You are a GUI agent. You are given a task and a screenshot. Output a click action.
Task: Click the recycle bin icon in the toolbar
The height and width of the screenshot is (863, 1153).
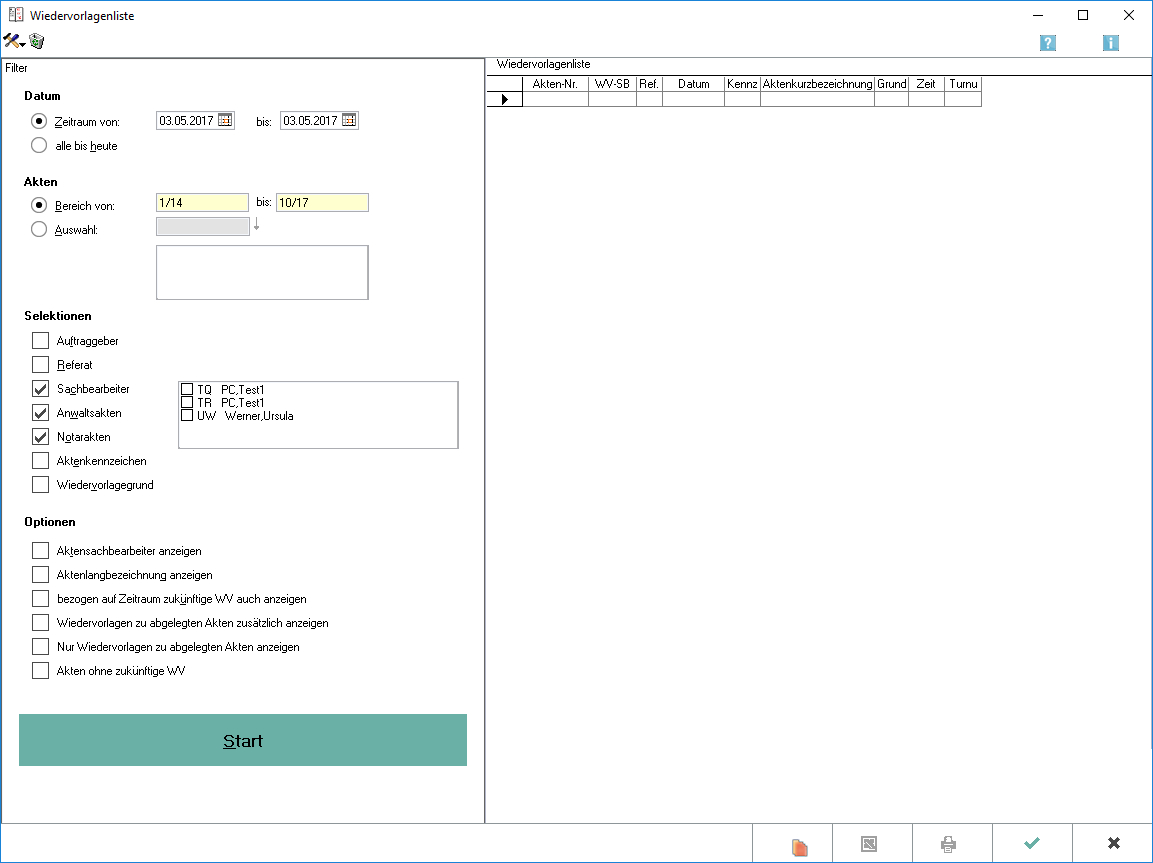pos(37,41)
